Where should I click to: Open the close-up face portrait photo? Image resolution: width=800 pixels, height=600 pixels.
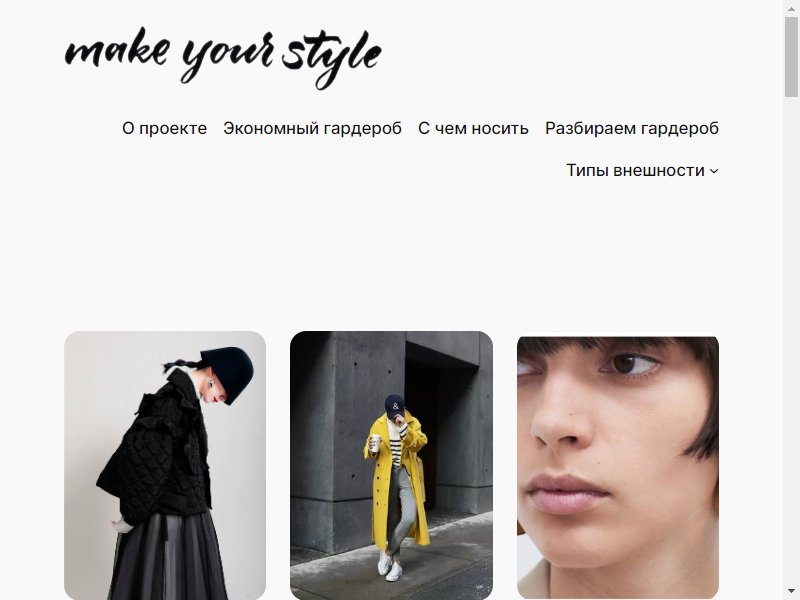tap(618, 467)
